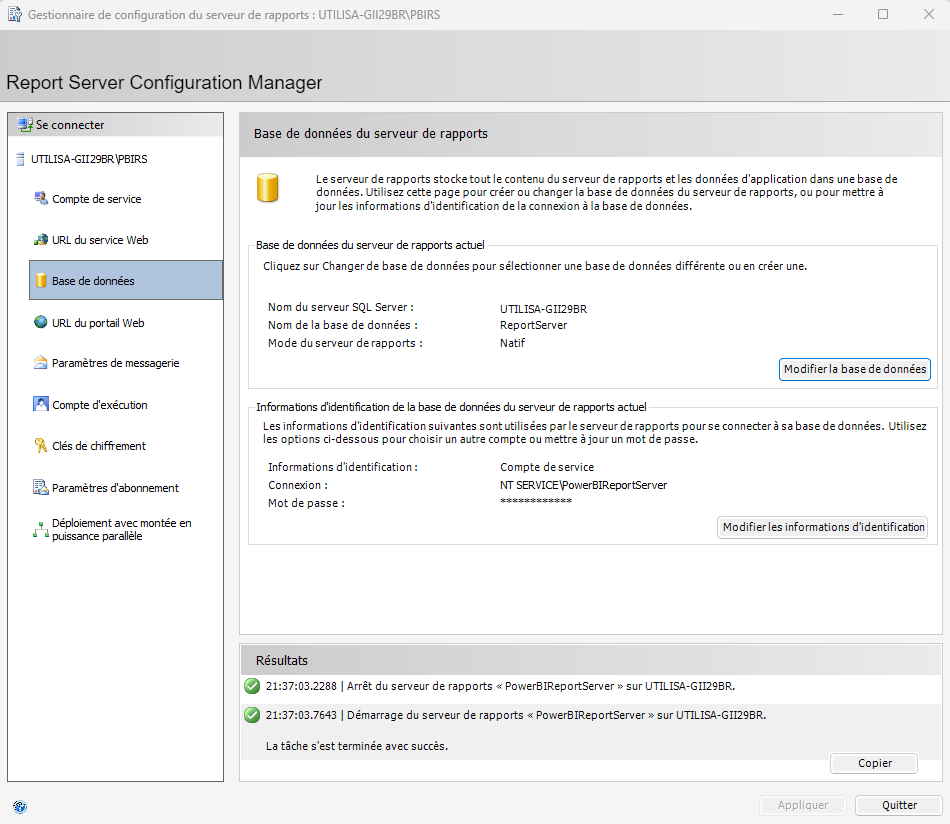Click the Démarrage du serveur de rapports result line
The height and width of the screenshot is (824, 950).
tap(516, 715)
